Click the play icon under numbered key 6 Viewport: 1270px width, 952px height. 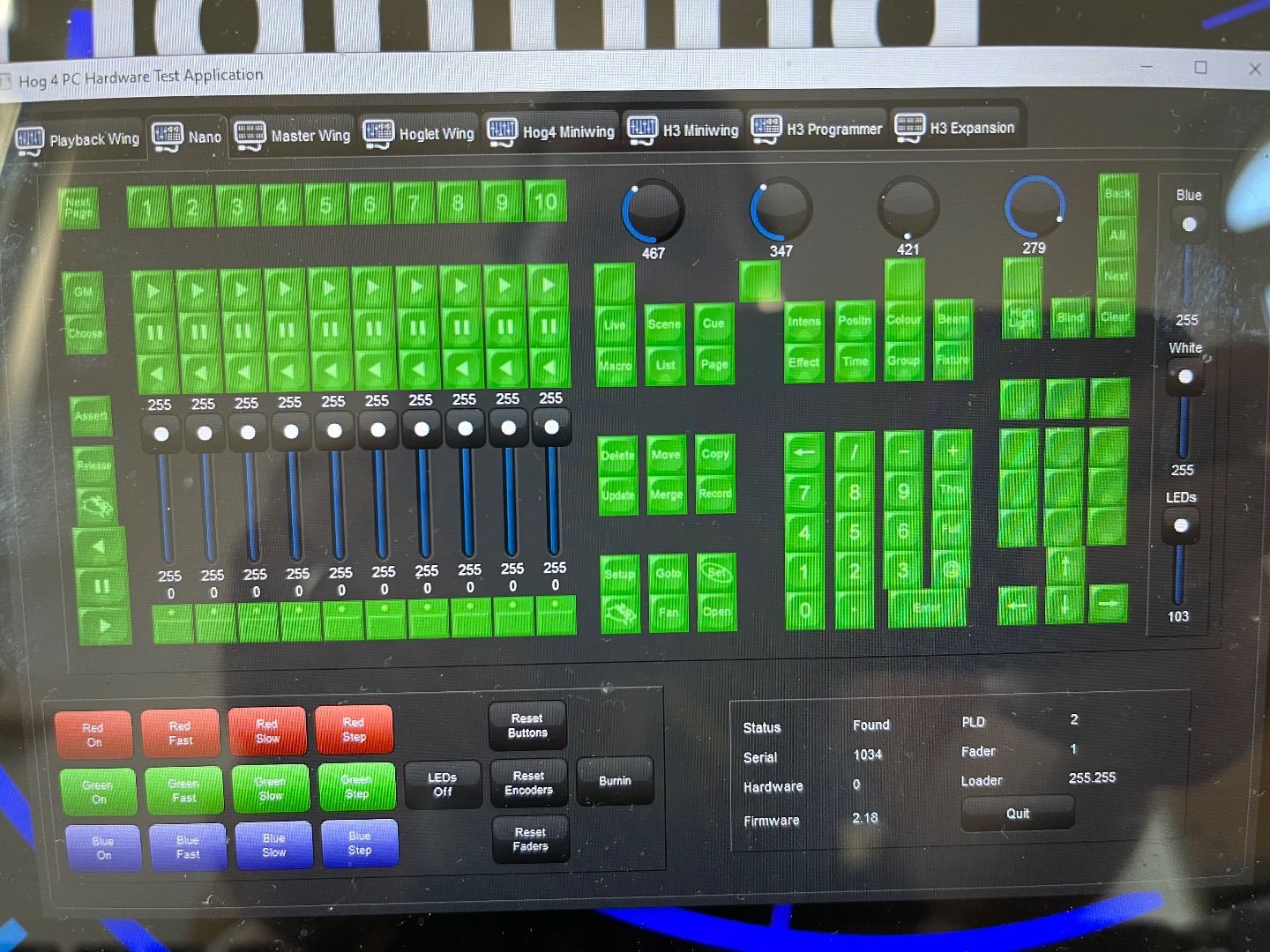coord(373,287)
